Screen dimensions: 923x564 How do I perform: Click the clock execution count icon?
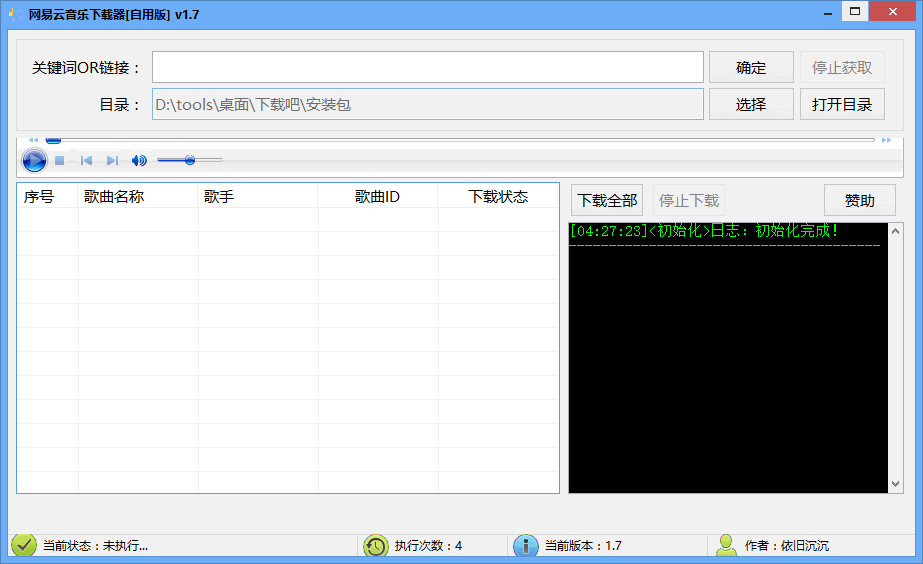coord(376,546)
